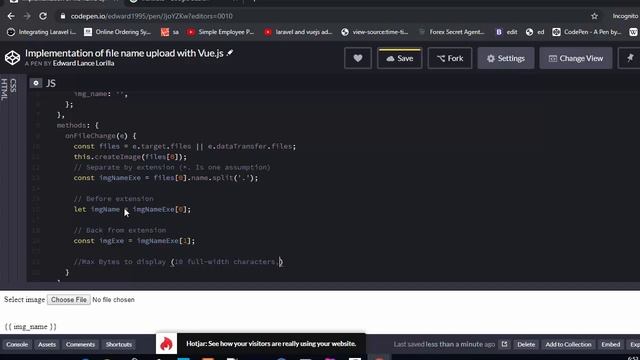Open pen in new window icon
The width and height of the screenshot is (640, 360).
coord(504,344)
